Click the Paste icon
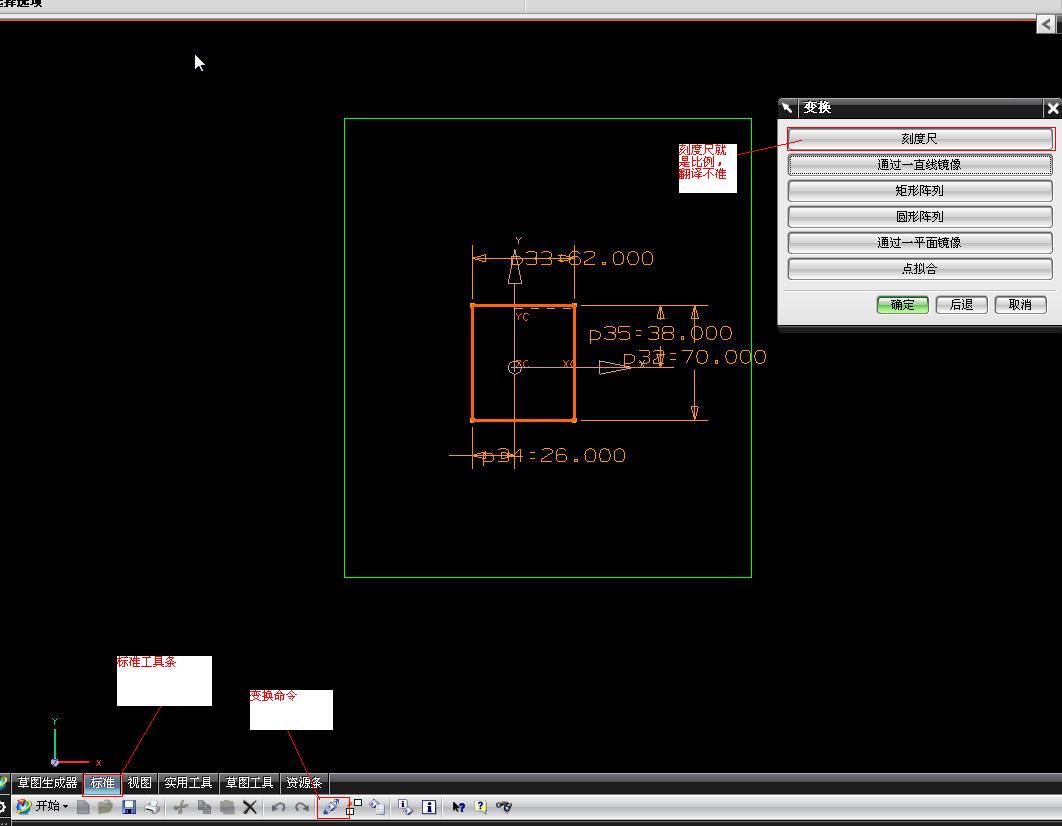Viewport: 1062px width, 826px height. tap(227, 806)
